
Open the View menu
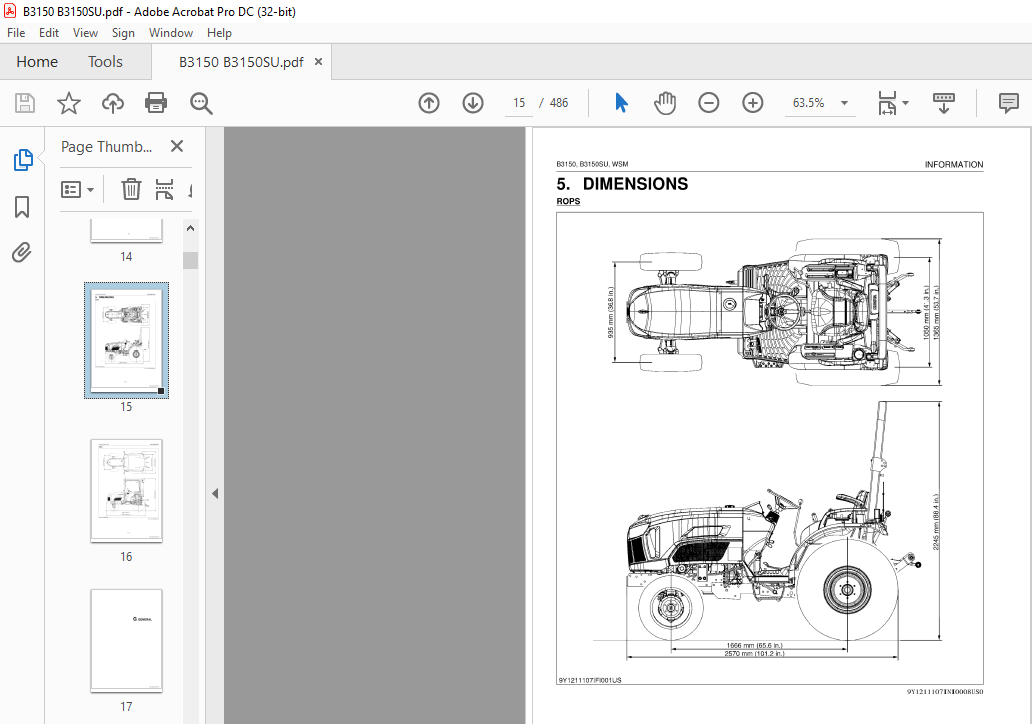click(85, 33)
